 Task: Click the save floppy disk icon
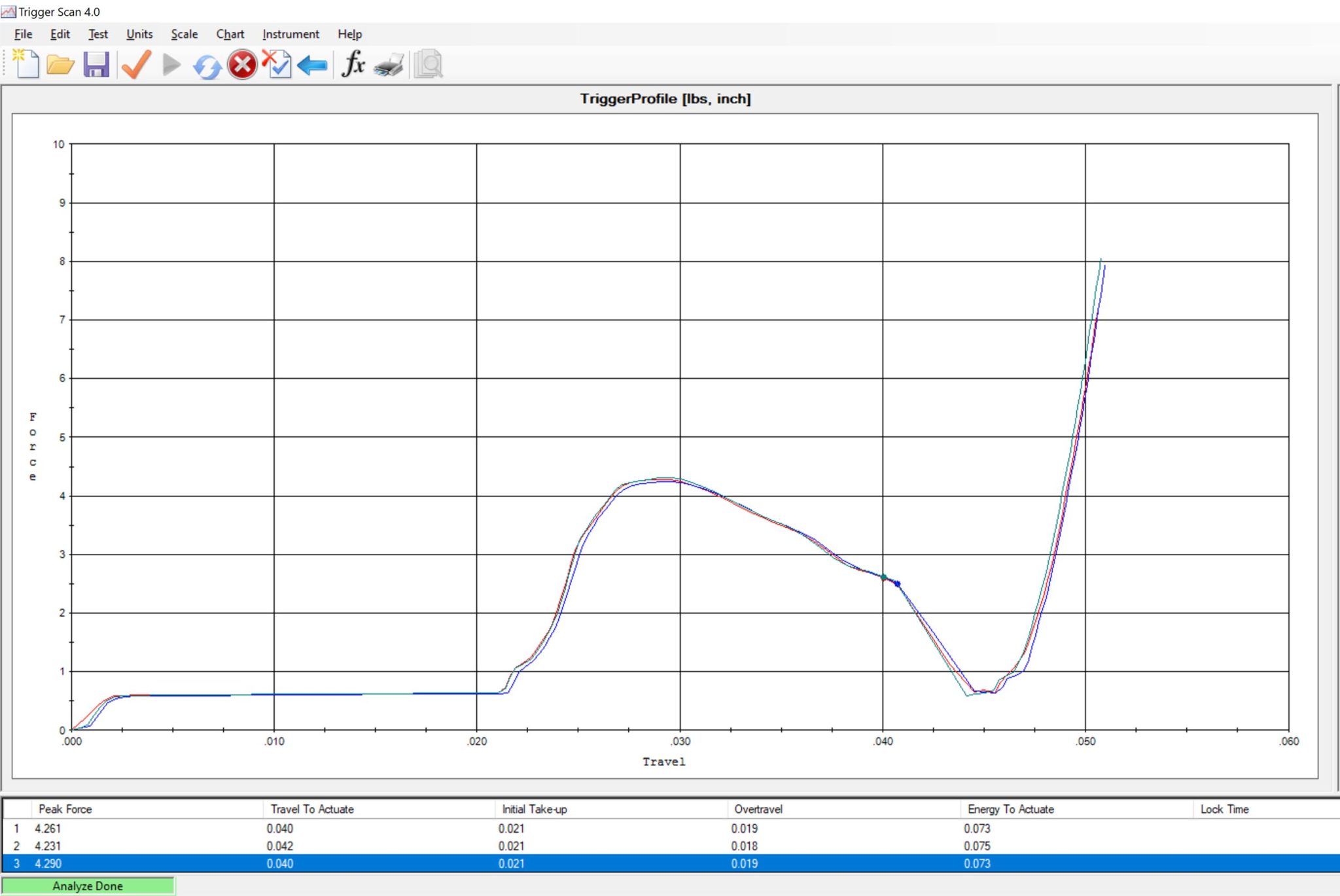(96, 65)
